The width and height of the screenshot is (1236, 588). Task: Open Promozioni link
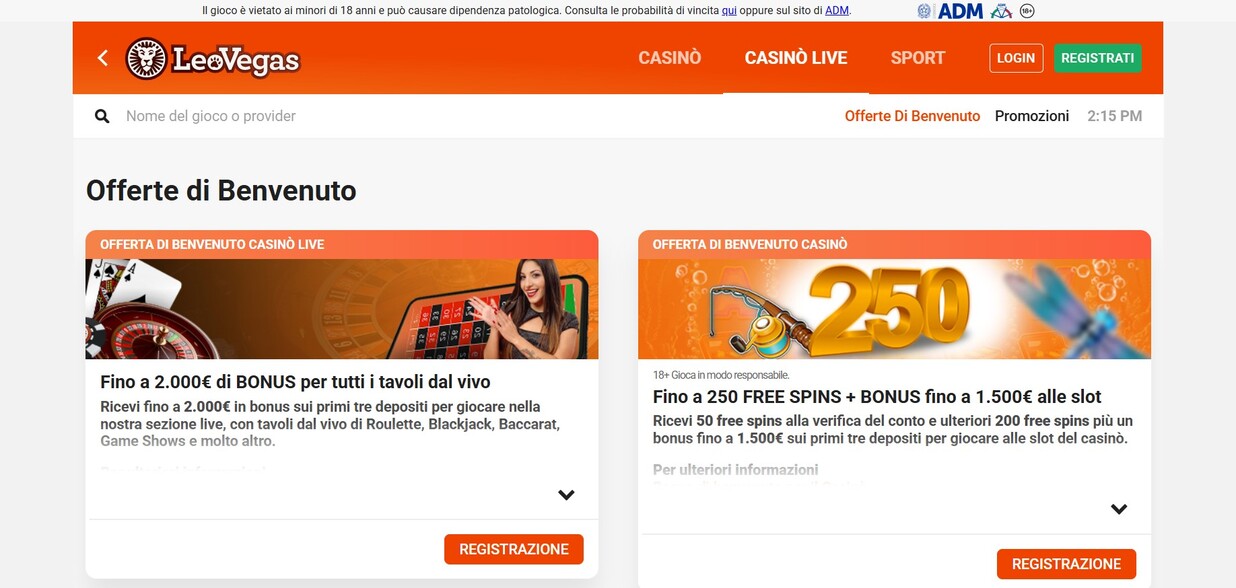point(1032,116)
